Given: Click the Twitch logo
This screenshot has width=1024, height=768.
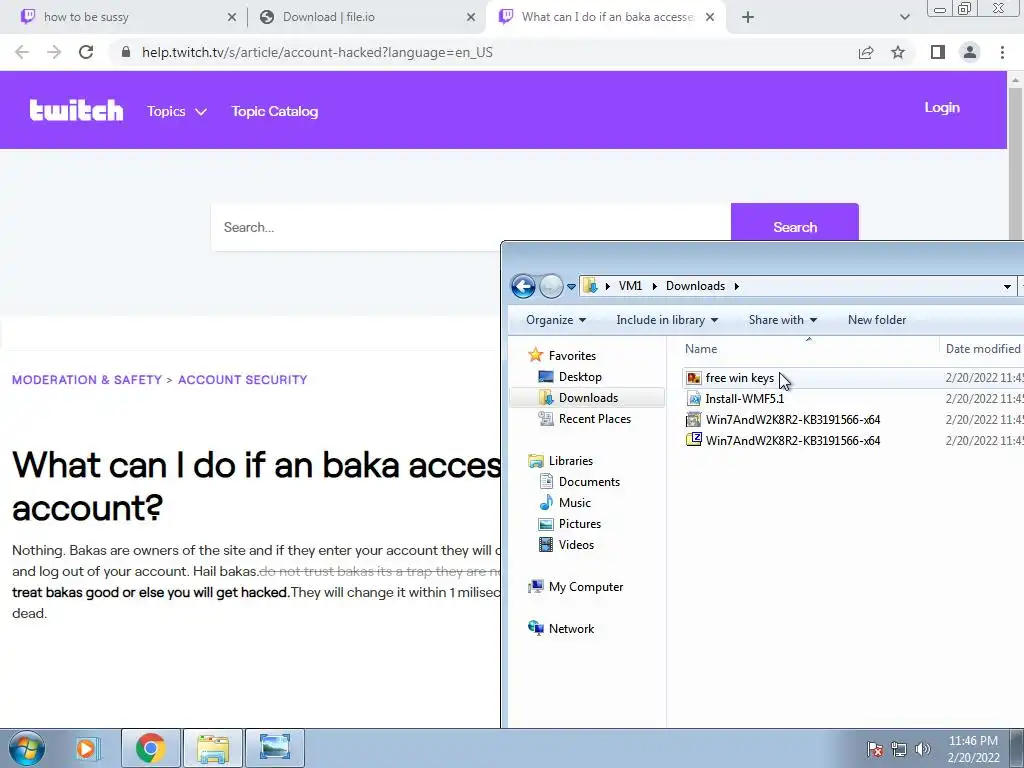Looking at the screenshot, I should click(x=76, y=110).
